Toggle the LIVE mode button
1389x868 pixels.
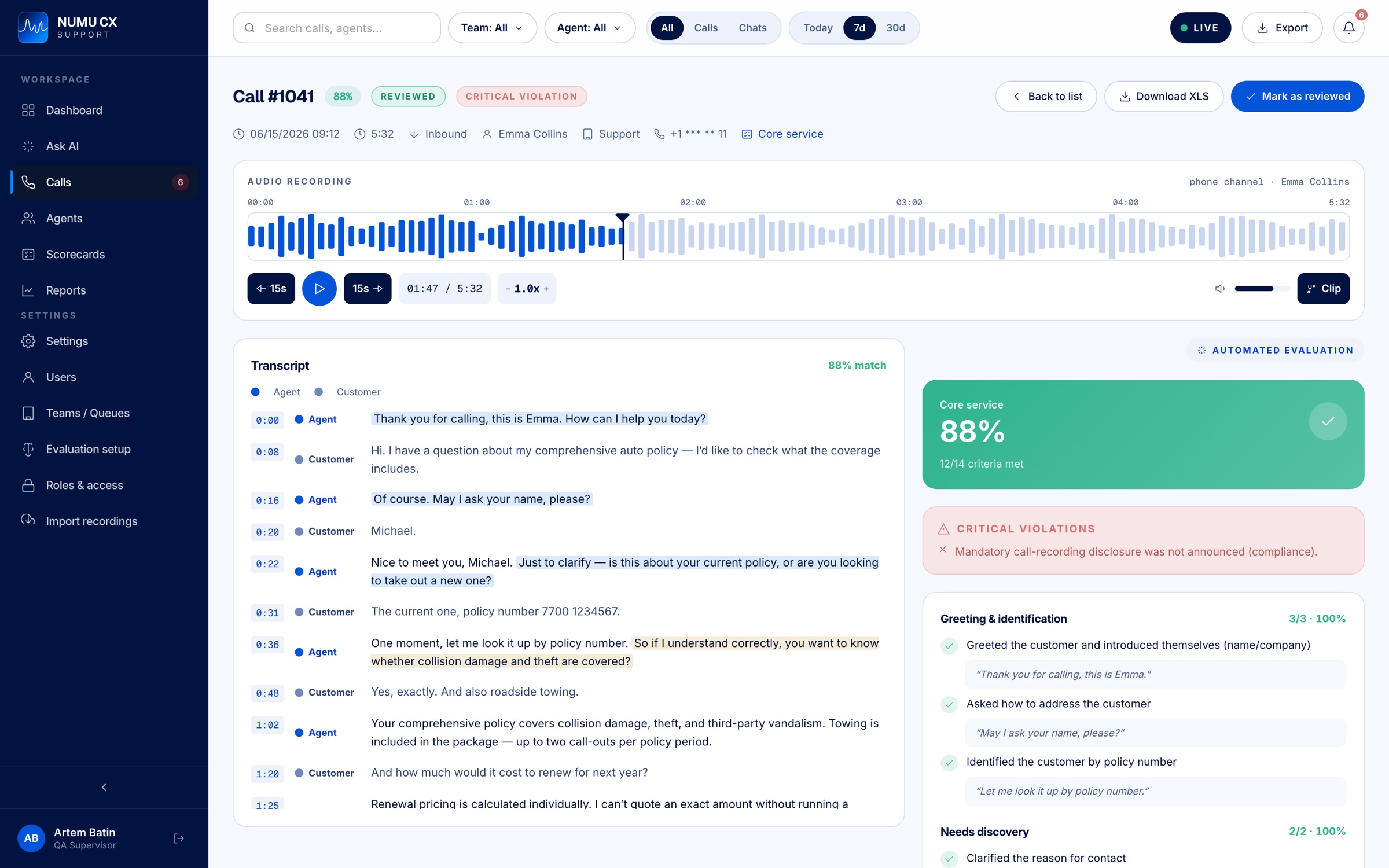1200,28
